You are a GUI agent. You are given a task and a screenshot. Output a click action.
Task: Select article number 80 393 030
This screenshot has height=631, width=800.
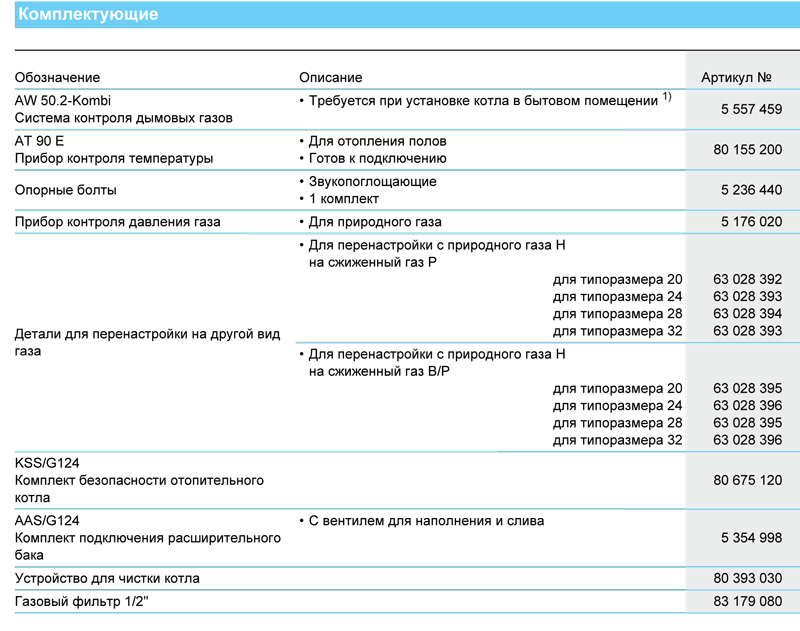click(747, 578)
